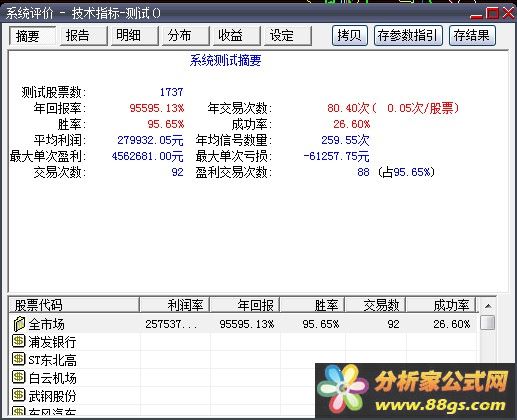Click the 浦发银行 stock icon

click(19, 341)
